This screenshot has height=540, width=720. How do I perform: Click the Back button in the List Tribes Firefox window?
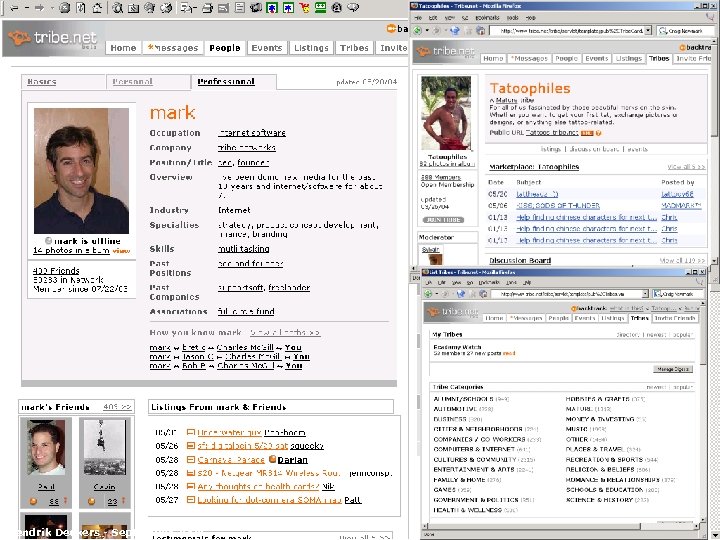coord(428,293)
